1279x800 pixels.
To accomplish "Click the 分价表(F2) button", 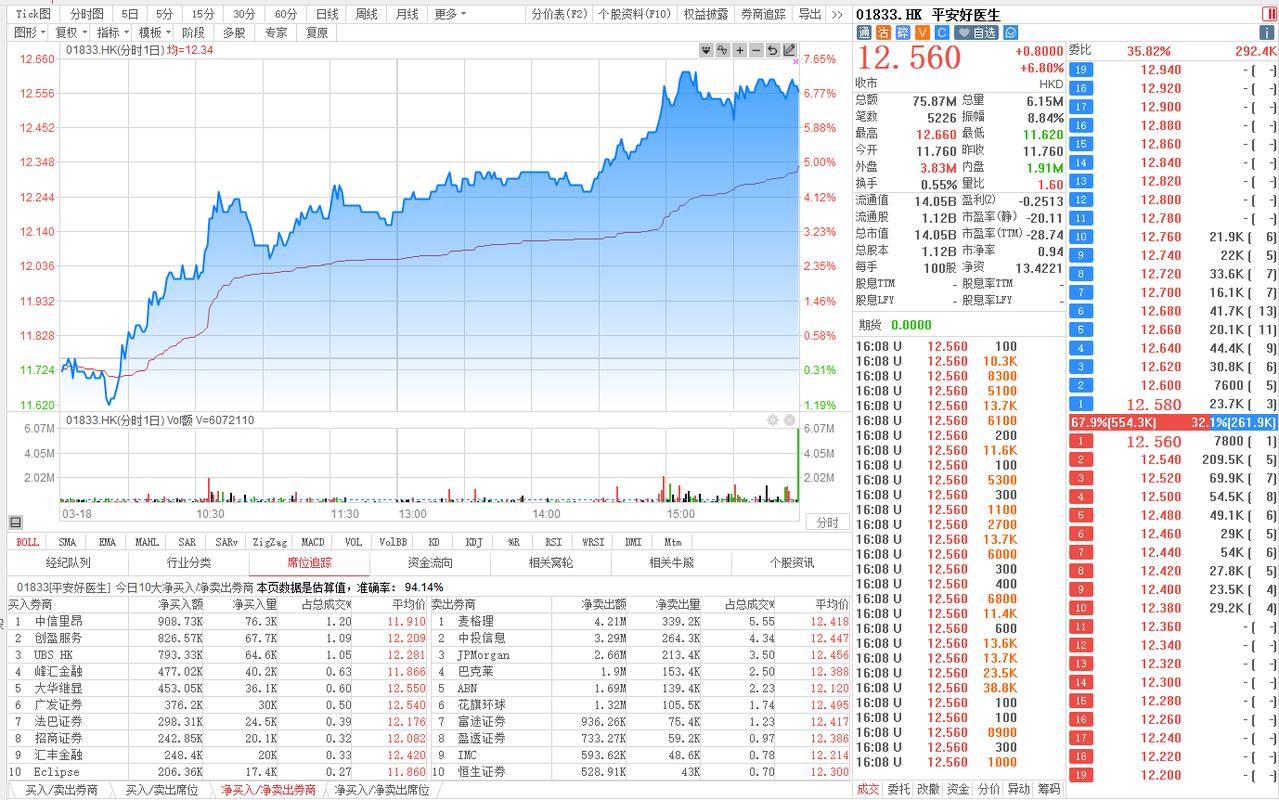I will (559, 14).
